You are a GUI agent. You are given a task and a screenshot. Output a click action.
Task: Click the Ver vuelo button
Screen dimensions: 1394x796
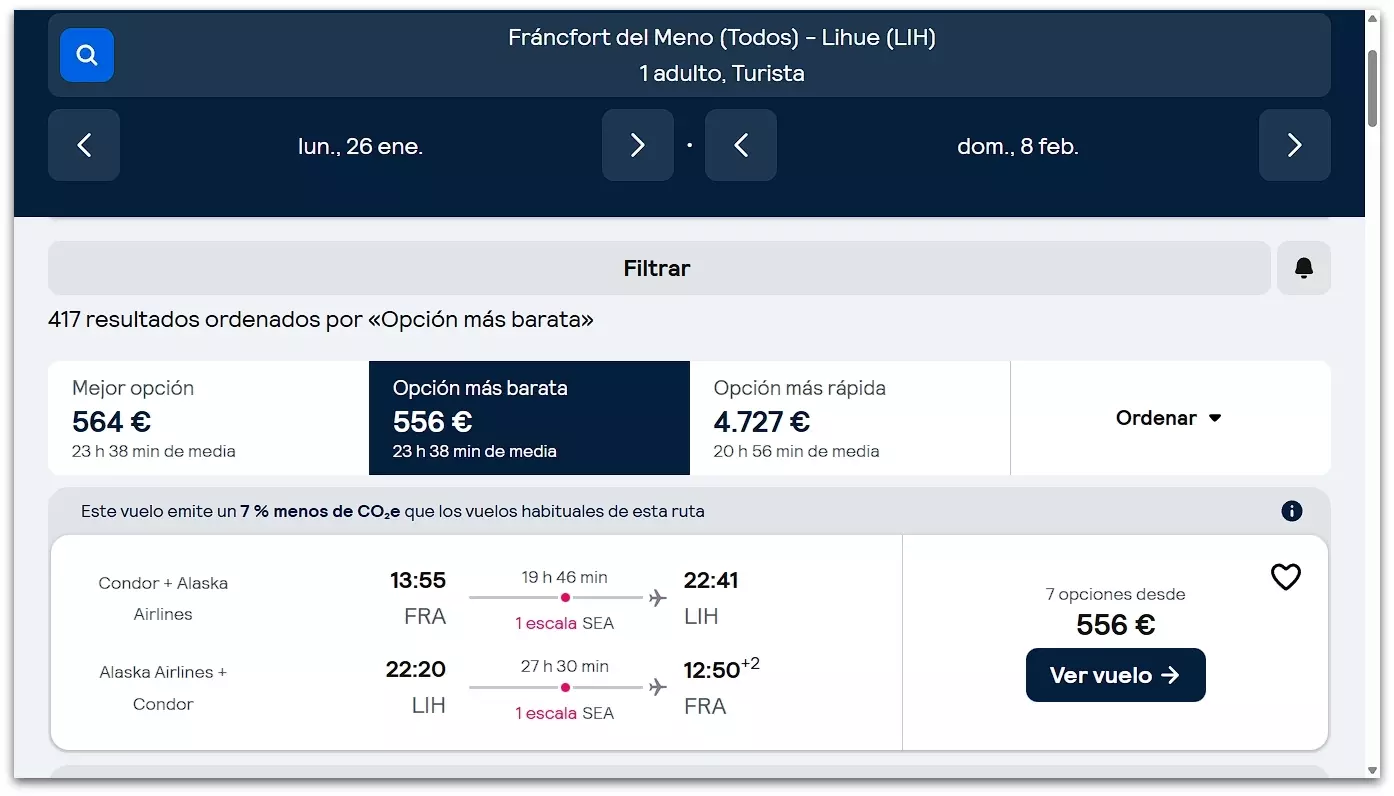(1115, 675)
